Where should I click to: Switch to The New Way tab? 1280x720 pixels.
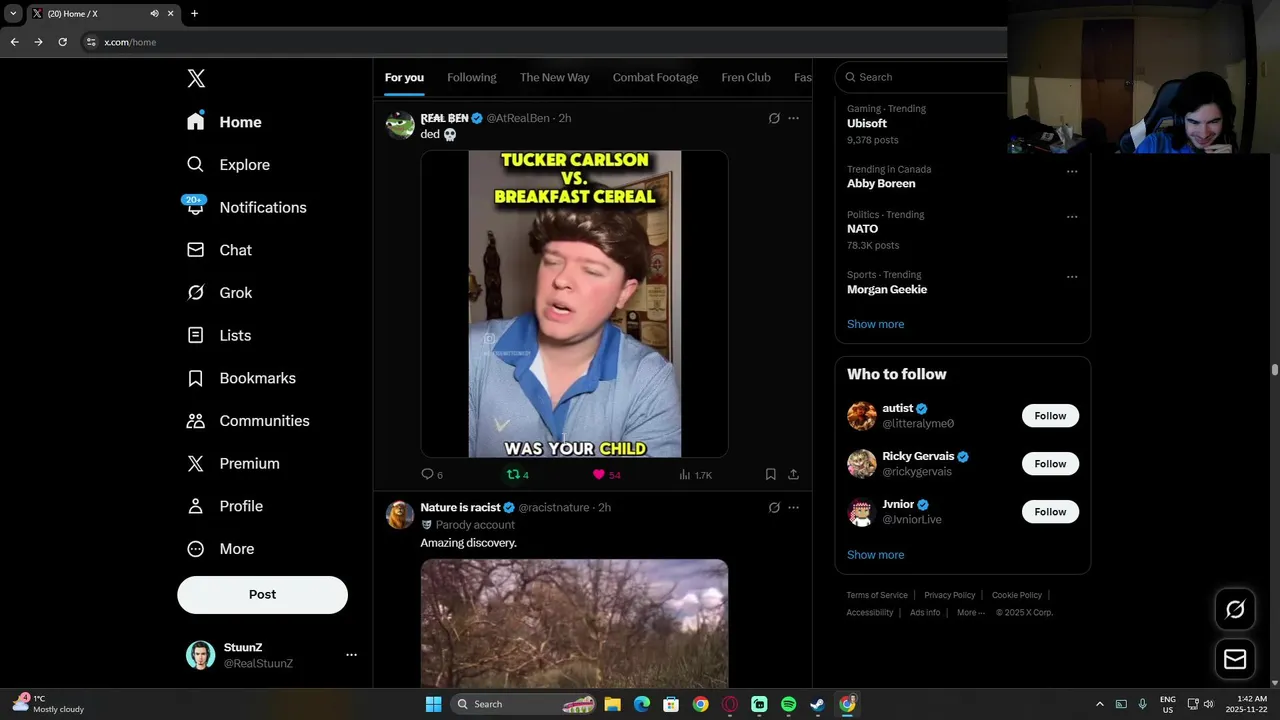point(554,77)
